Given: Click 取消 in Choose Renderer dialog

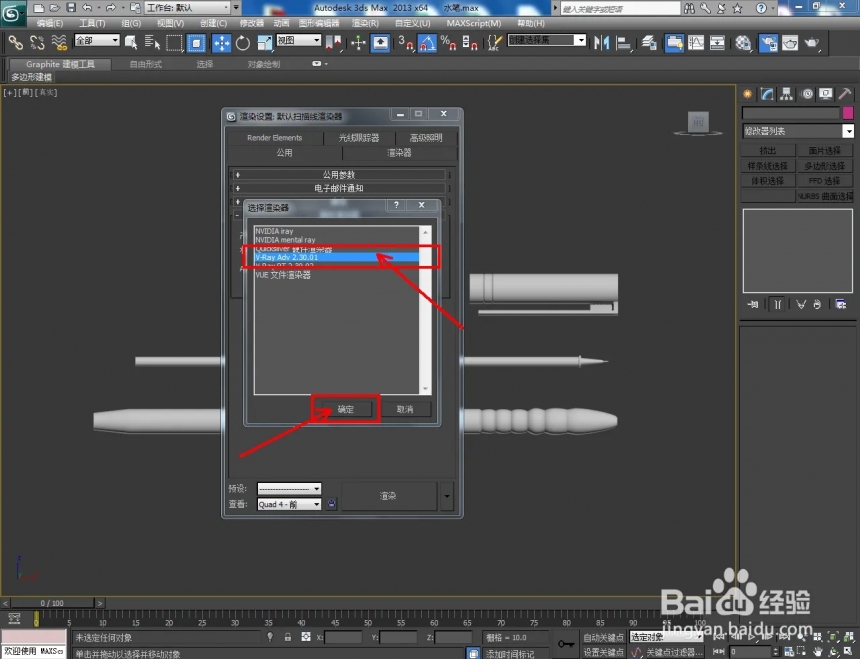Looking at the screenshot, I should point(405,409).
